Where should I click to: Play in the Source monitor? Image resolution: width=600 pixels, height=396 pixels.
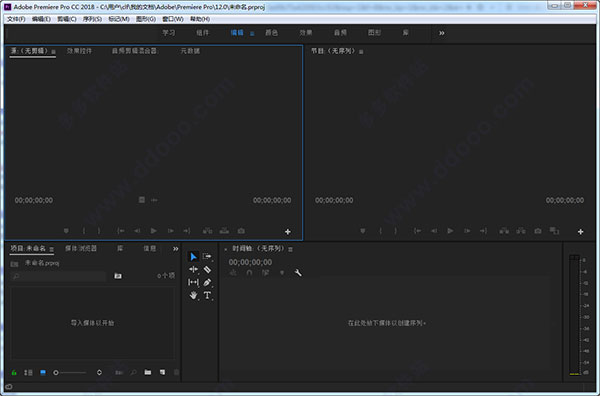(153, 231)
